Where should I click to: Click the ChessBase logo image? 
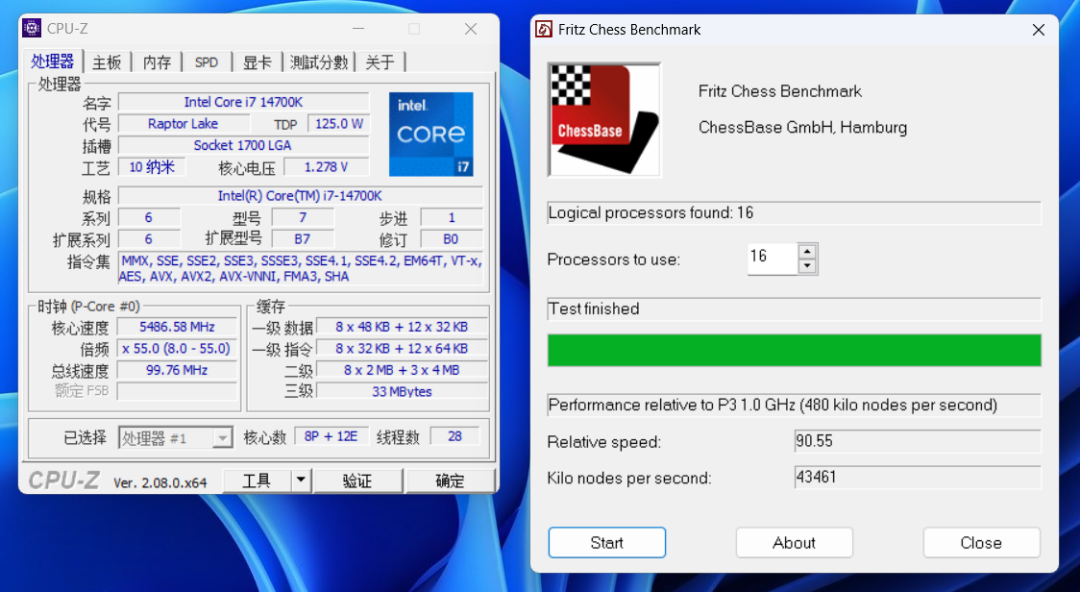click(x=604, y=120)
